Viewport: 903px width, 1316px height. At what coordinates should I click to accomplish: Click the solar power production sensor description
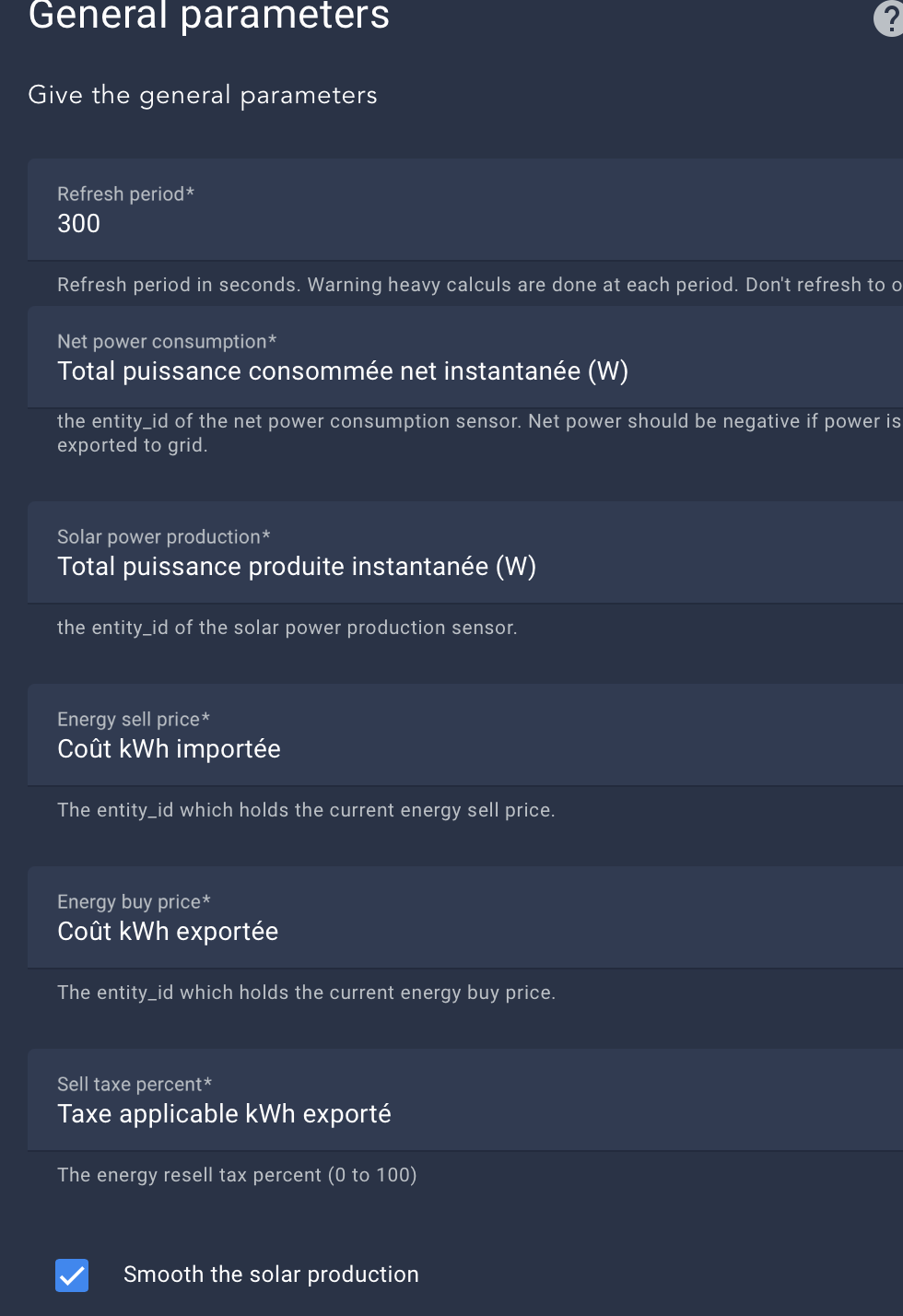[x=287, y=628]
